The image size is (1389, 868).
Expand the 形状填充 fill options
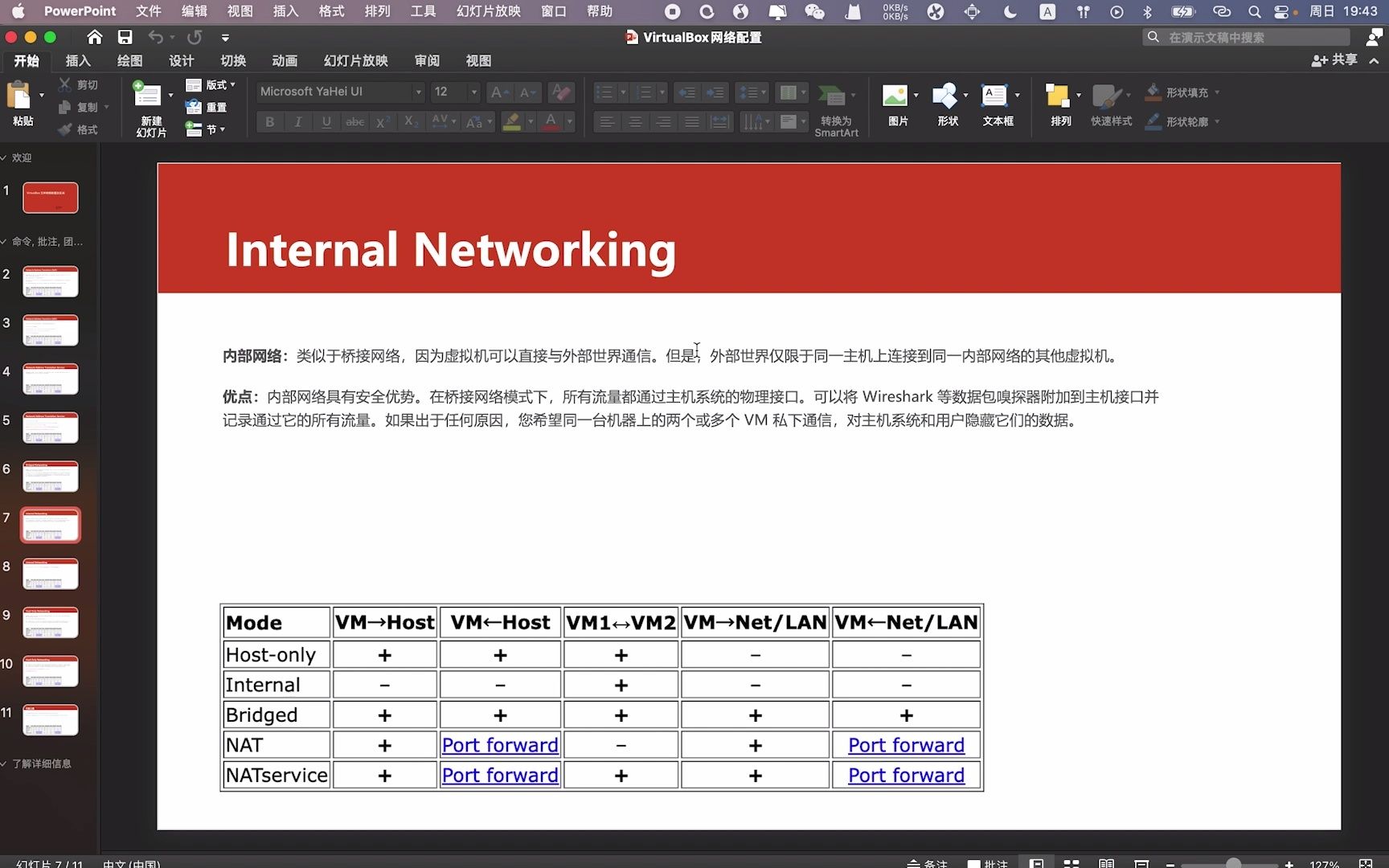[1219, 92]
